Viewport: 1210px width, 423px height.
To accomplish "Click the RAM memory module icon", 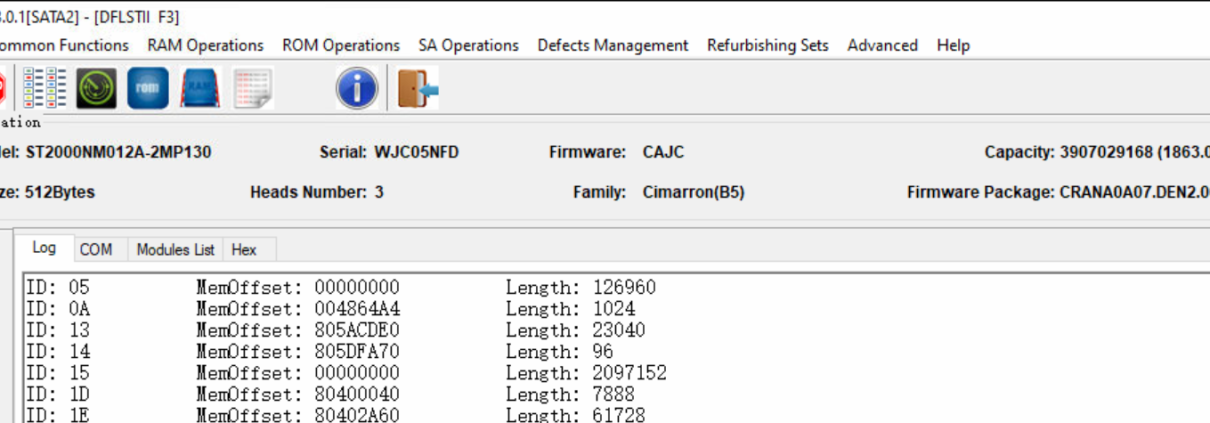I will point(200,88).
